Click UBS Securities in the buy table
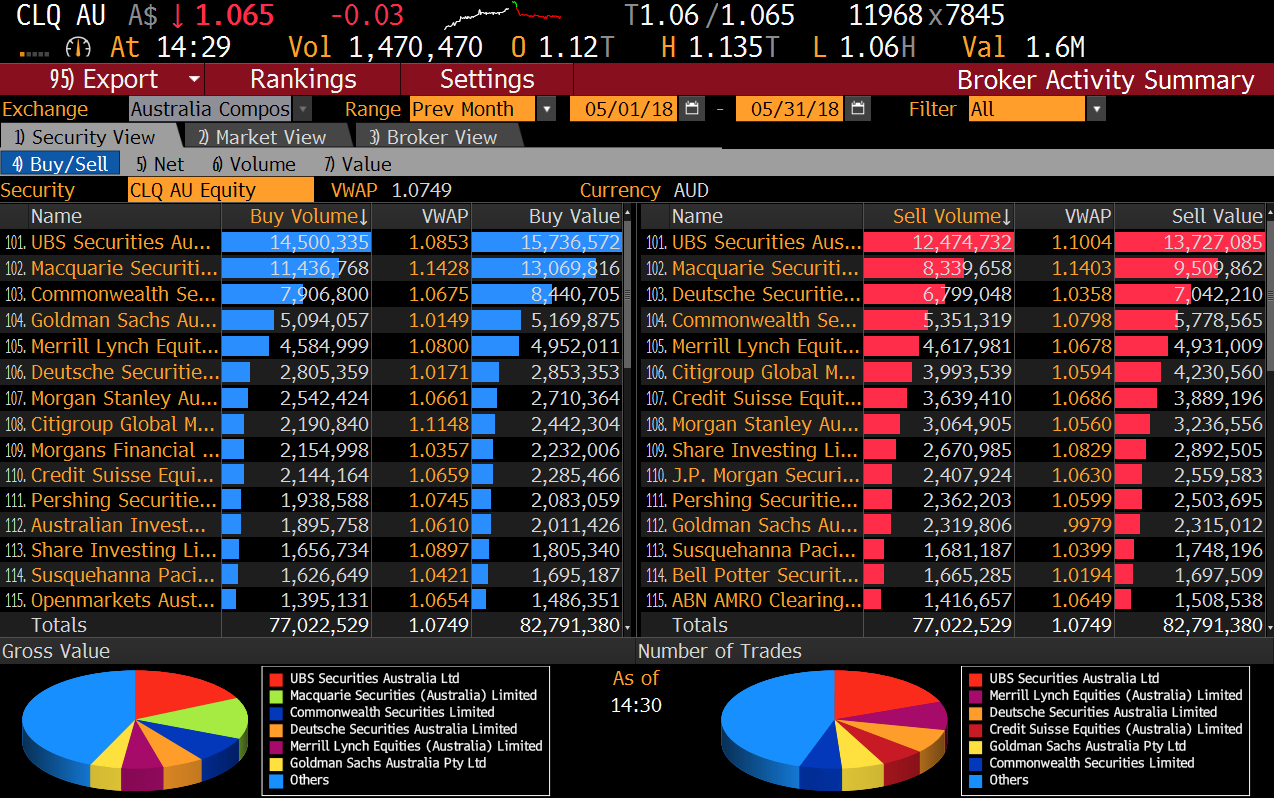This screenshot has height=798, width=1274. pyautogui.click(x=121, y=242)
